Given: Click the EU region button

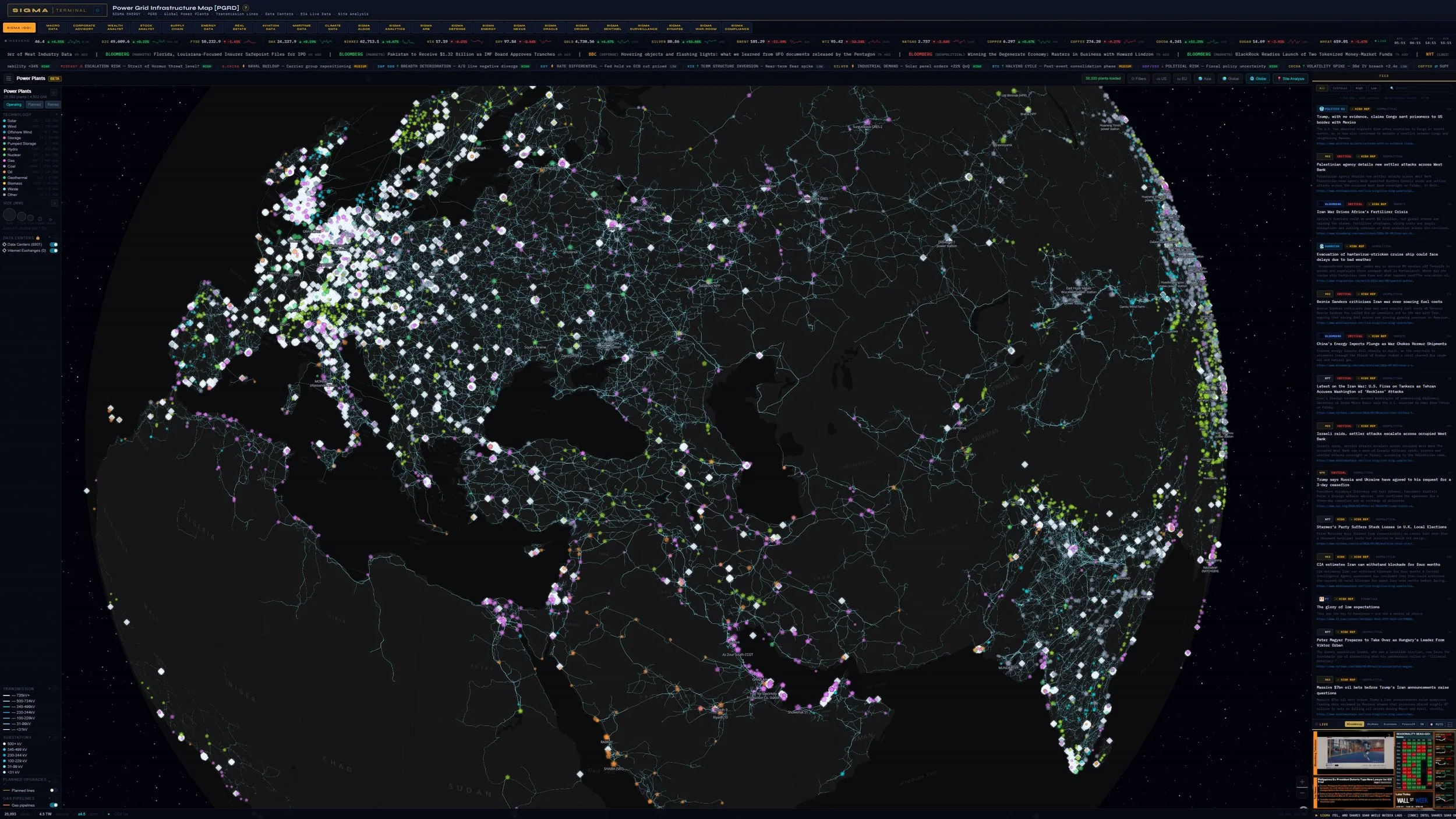Looking at the screenshot, I should [1182, 79].
